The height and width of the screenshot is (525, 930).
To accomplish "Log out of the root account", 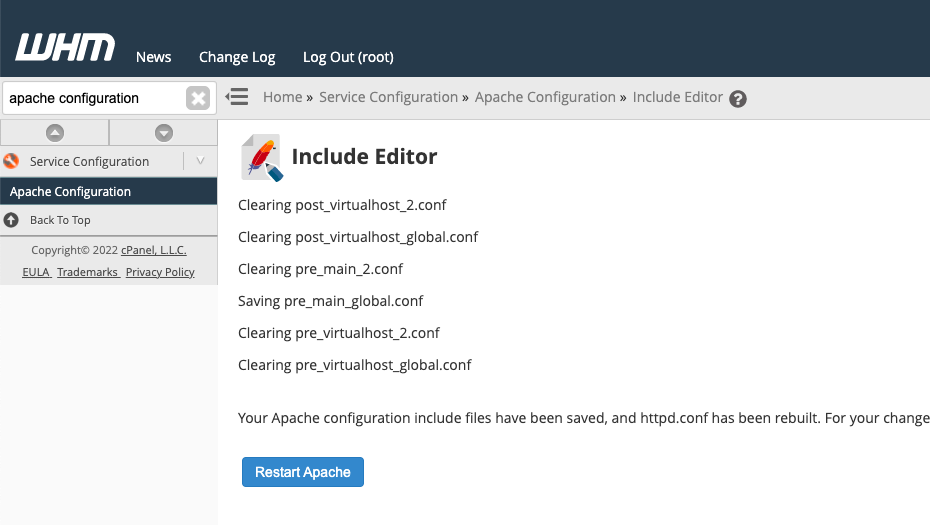I will click(348, 57).
